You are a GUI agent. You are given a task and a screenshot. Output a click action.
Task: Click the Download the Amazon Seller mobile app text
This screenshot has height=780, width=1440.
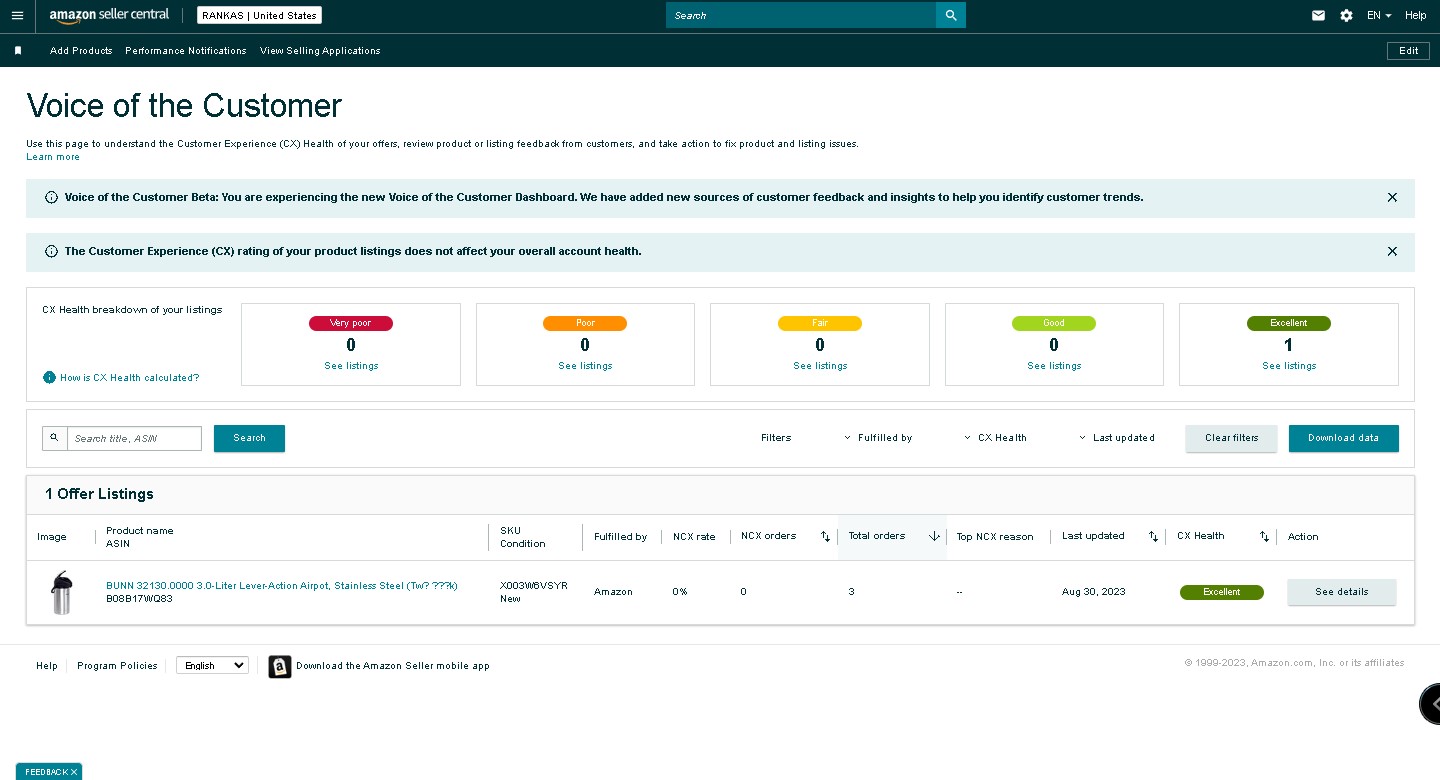(393, 666)
